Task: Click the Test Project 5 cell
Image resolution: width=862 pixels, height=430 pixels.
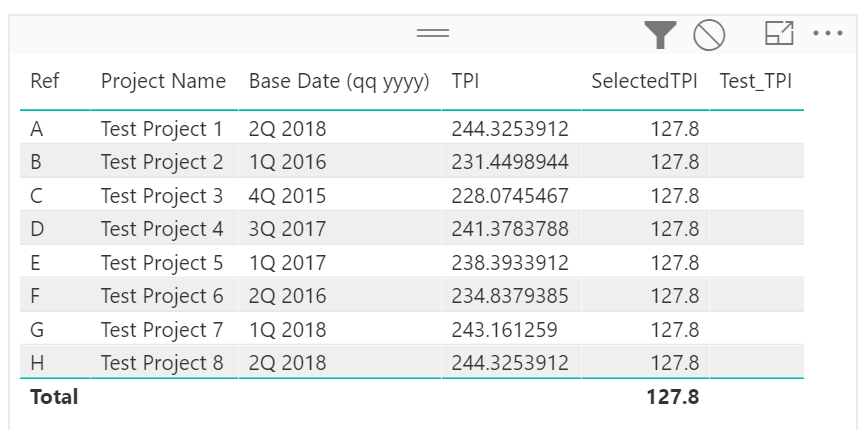Action: pyautogui.click(x=162, y=263)
